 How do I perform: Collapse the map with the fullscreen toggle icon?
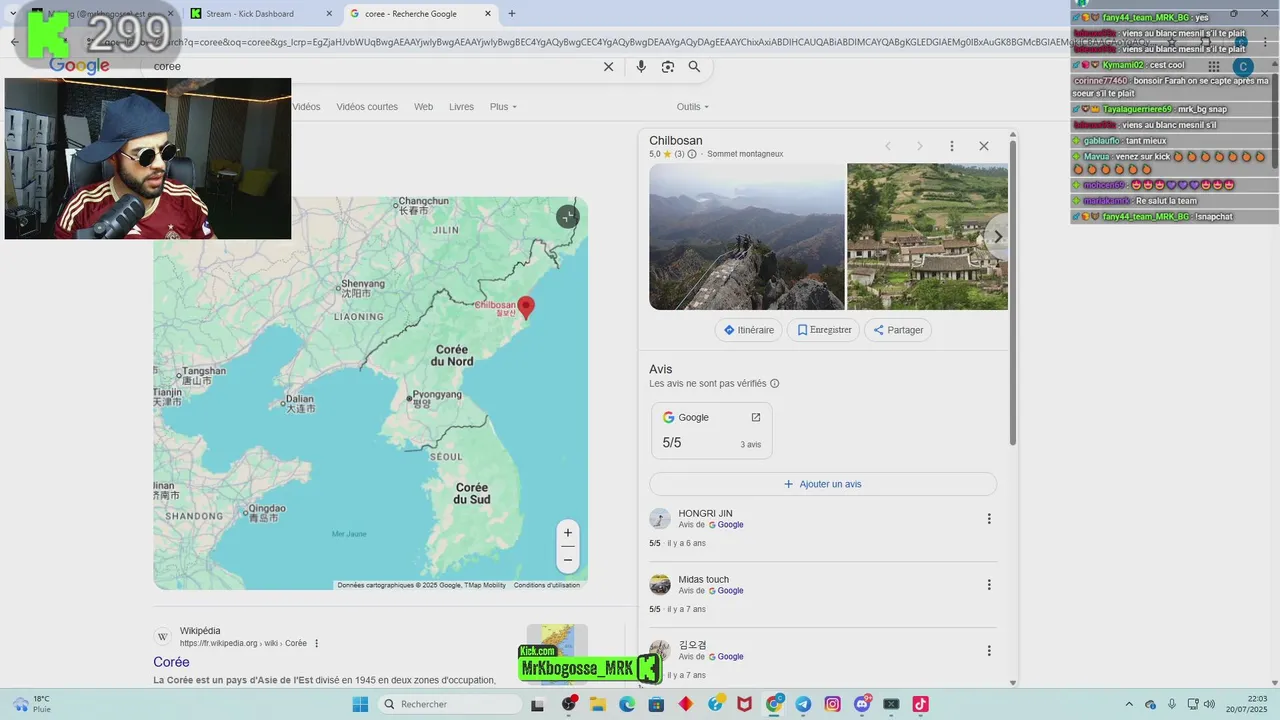pyautogui.click(x=567, y=216)
